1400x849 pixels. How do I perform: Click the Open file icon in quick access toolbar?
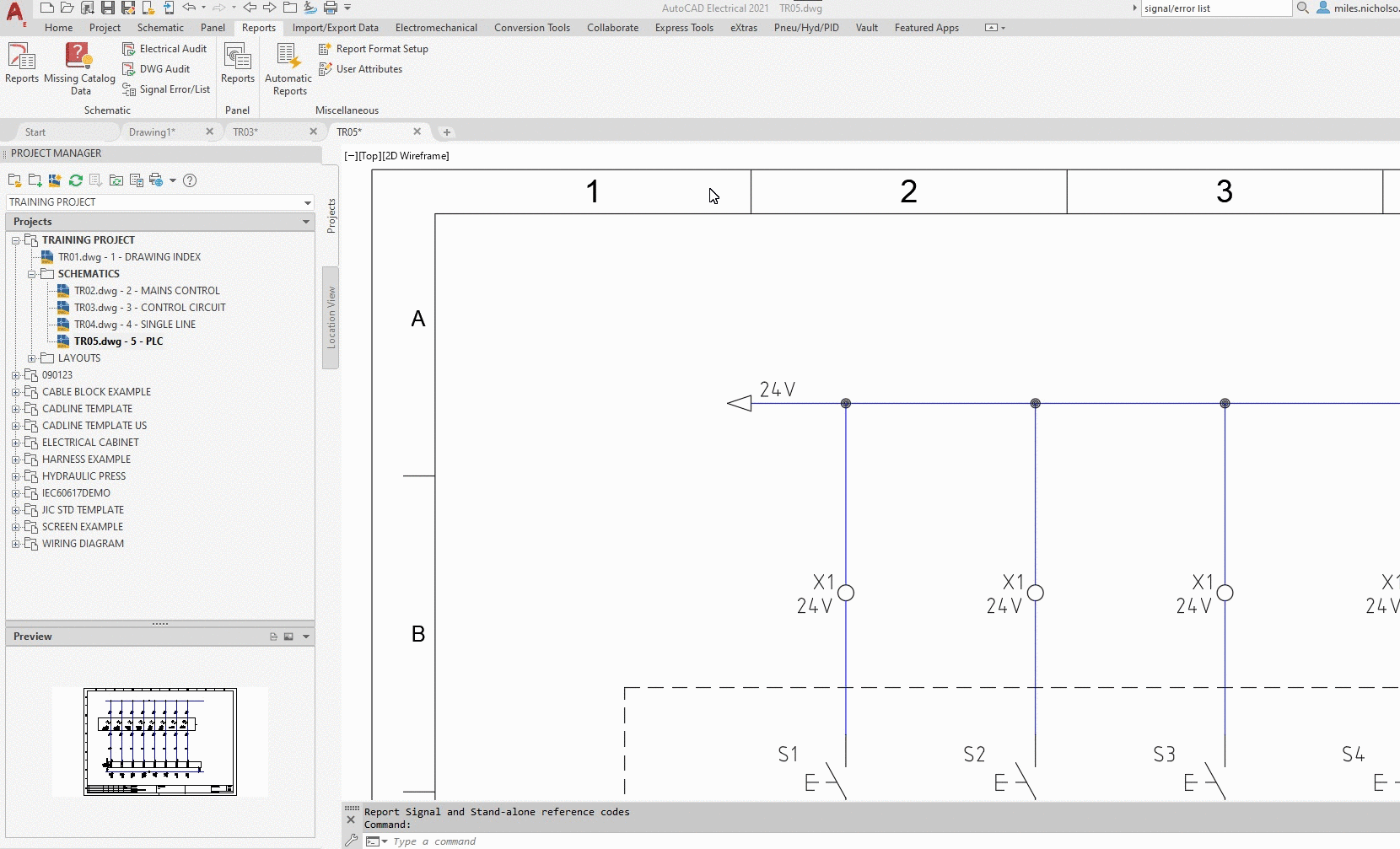(x=67, y=8)
